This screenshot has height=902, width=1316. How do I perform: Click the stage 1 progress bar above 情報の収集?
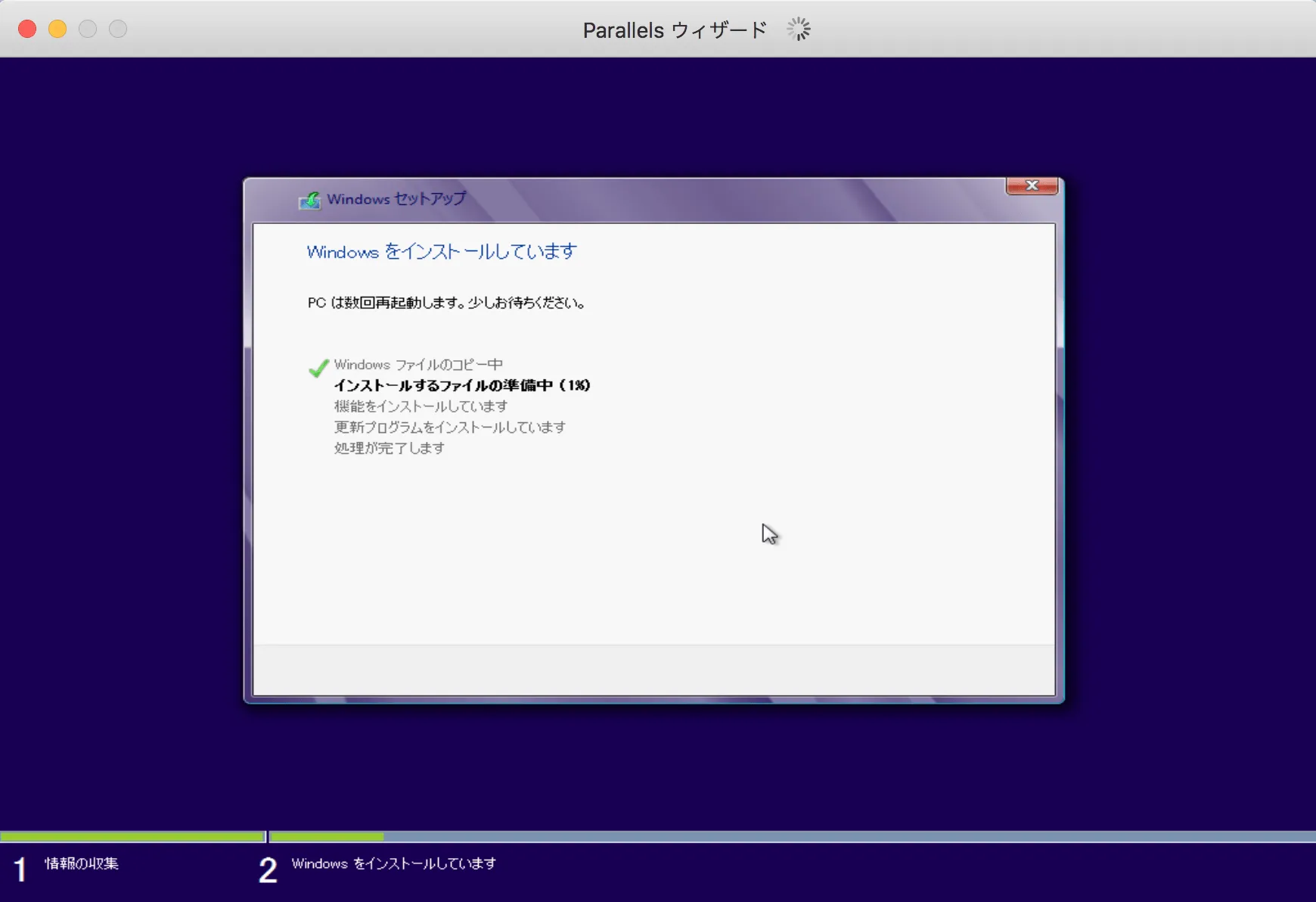click(132, 837)
